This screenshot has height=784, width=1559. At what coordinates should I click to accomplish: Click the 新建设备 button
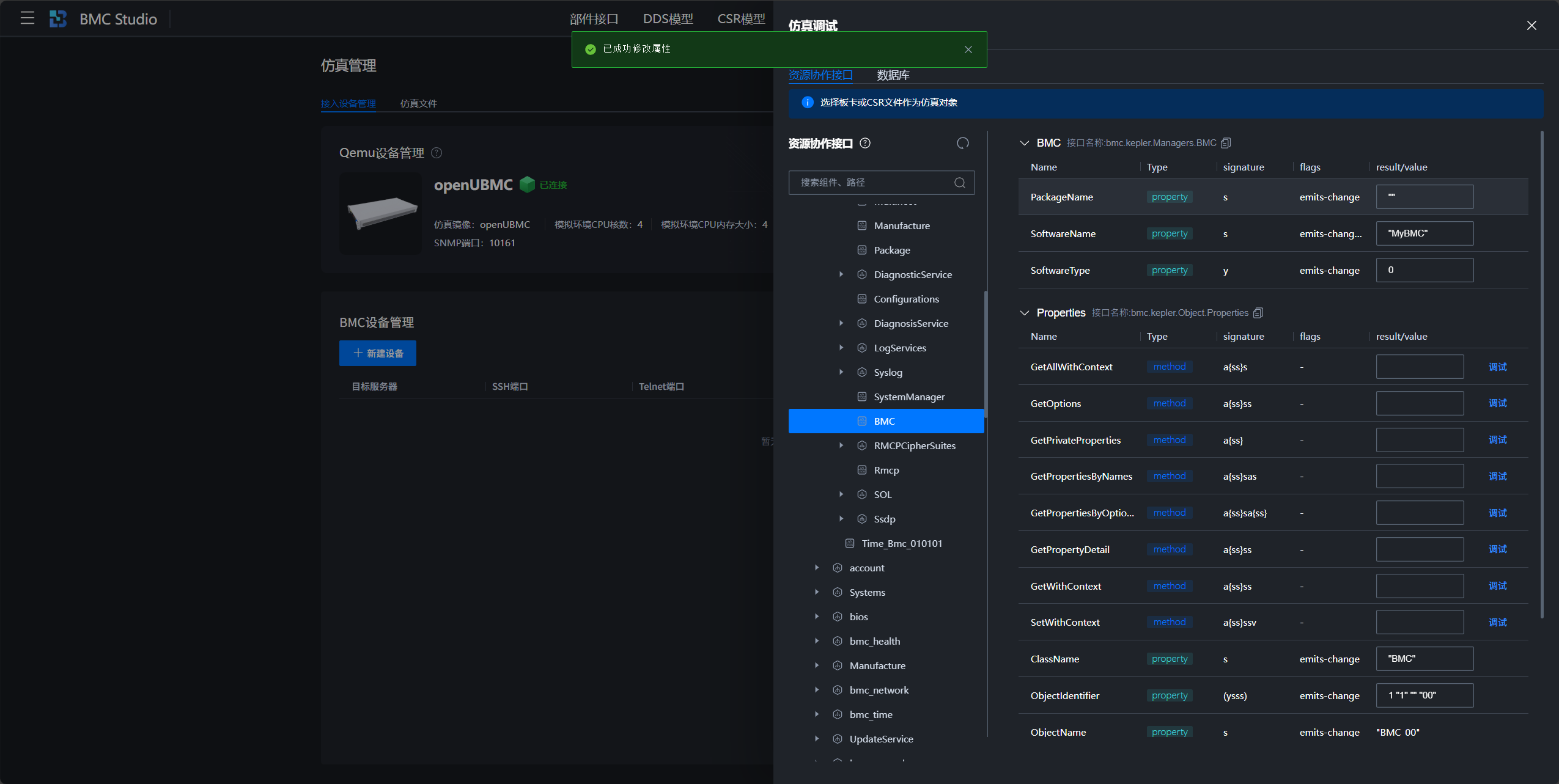(378, 353)
